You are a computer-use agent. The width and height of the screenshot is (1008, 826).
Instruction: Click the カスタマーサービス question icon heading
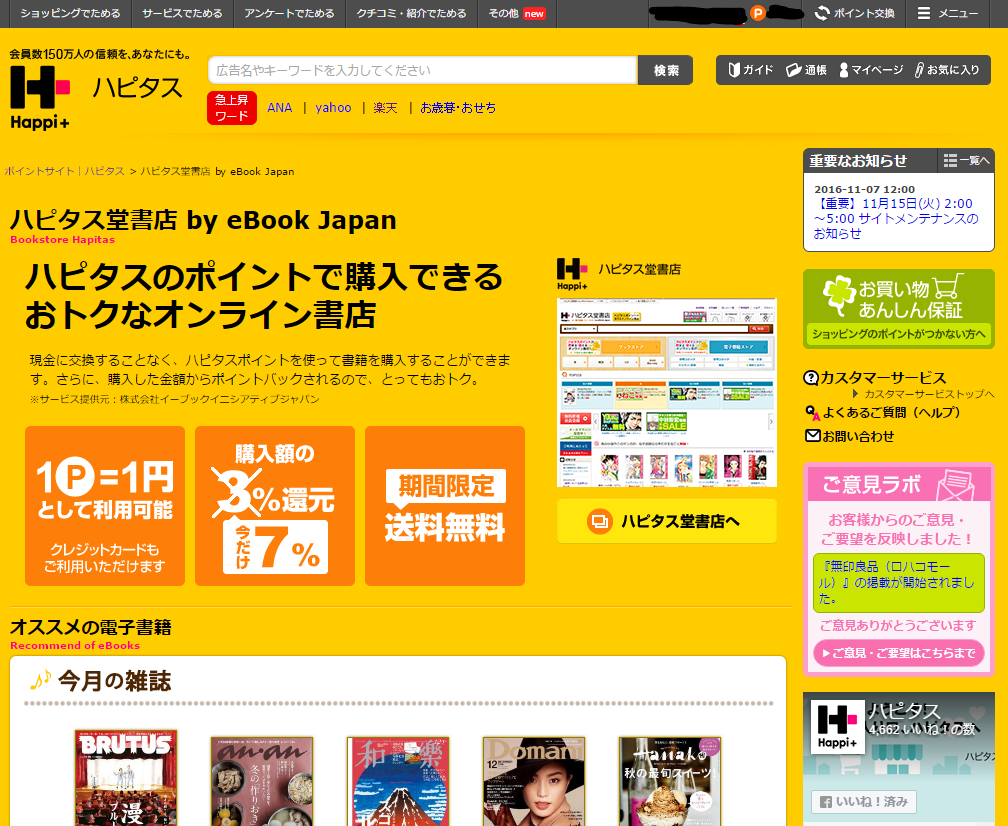[875, 377]
